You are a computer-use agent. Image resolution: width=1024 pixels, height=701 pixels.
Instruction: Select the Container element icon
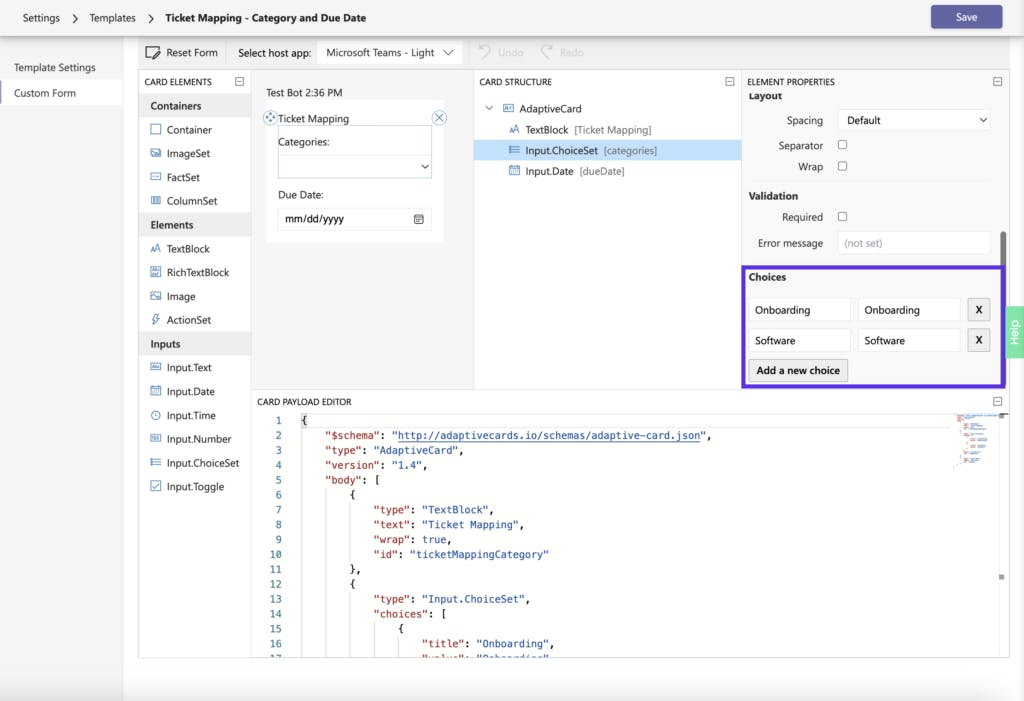(156, 129)
